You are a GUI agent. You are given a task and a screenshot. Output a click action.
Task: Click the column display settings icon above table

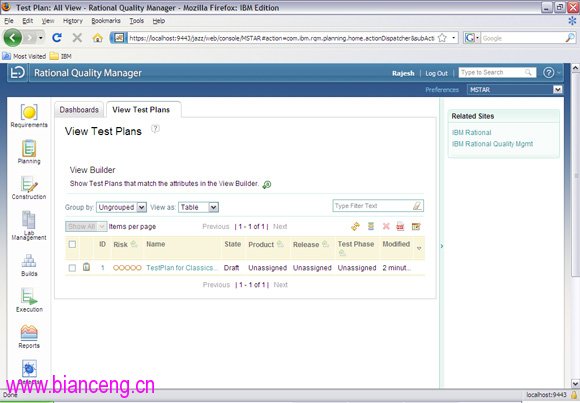click(416, 226)
